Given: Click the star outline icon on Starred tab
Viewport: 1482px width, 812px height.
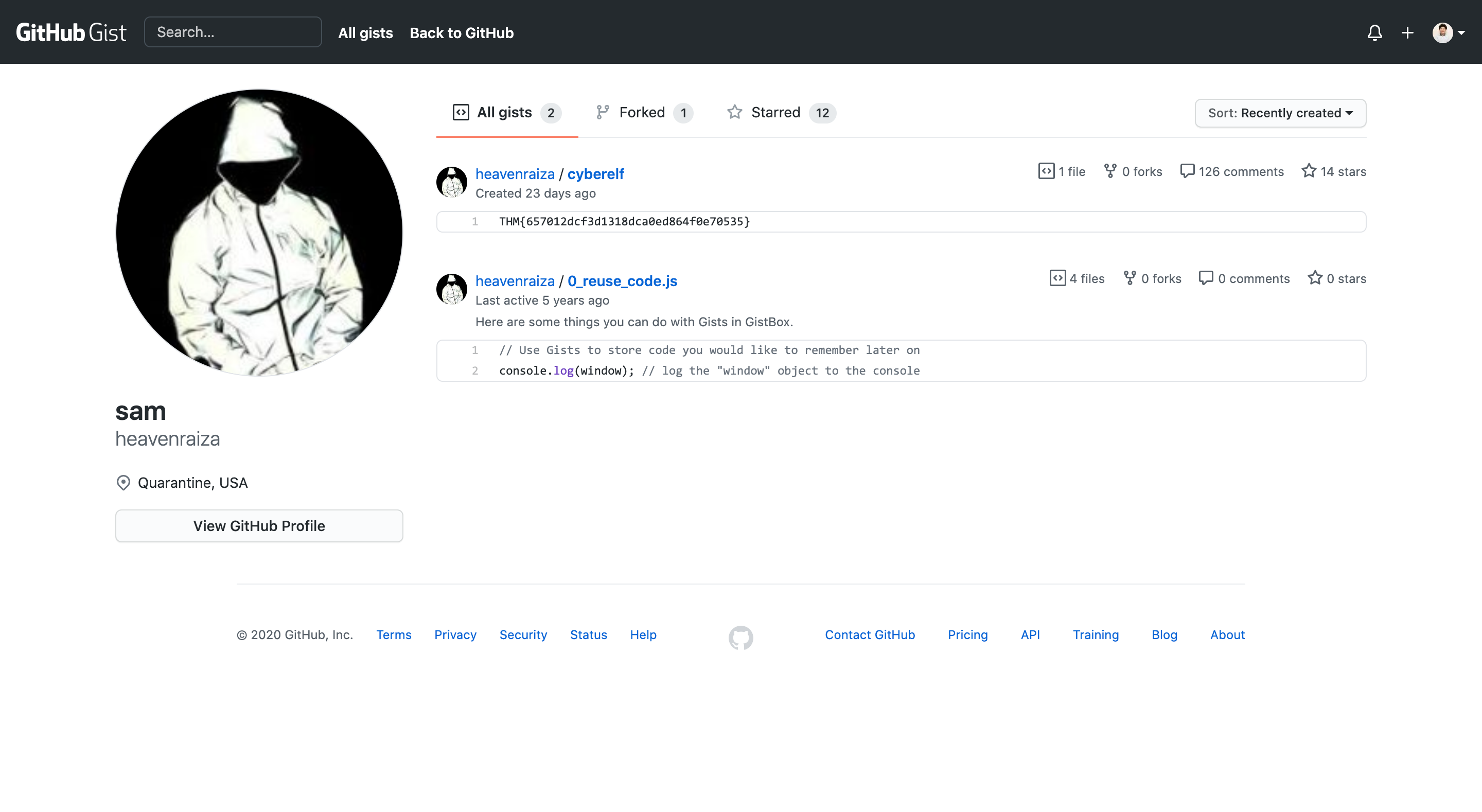Looking at the screenshot, I should click(x=735, y=112).
